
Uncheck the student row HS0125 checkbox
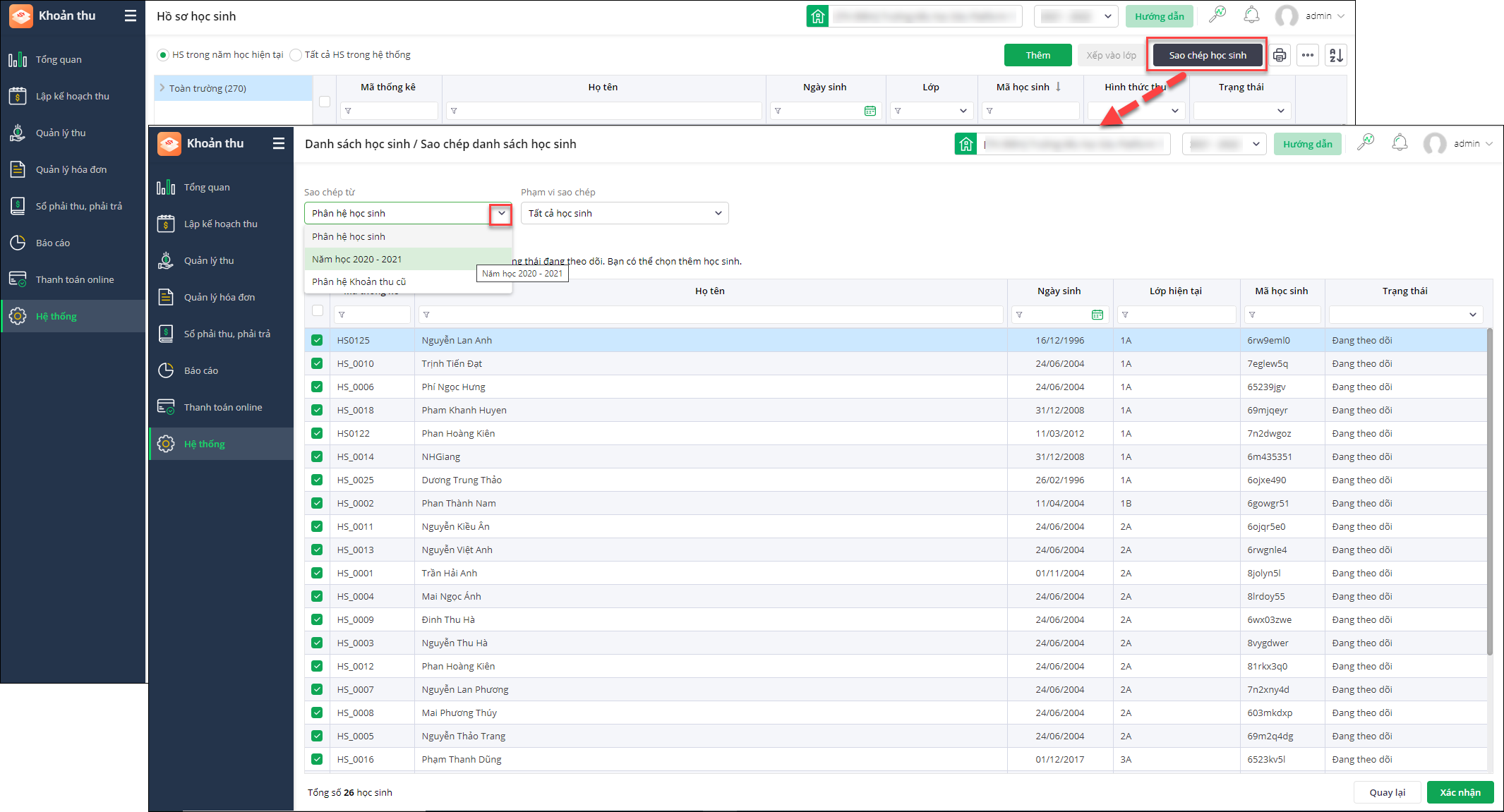(x=317, y=340)
